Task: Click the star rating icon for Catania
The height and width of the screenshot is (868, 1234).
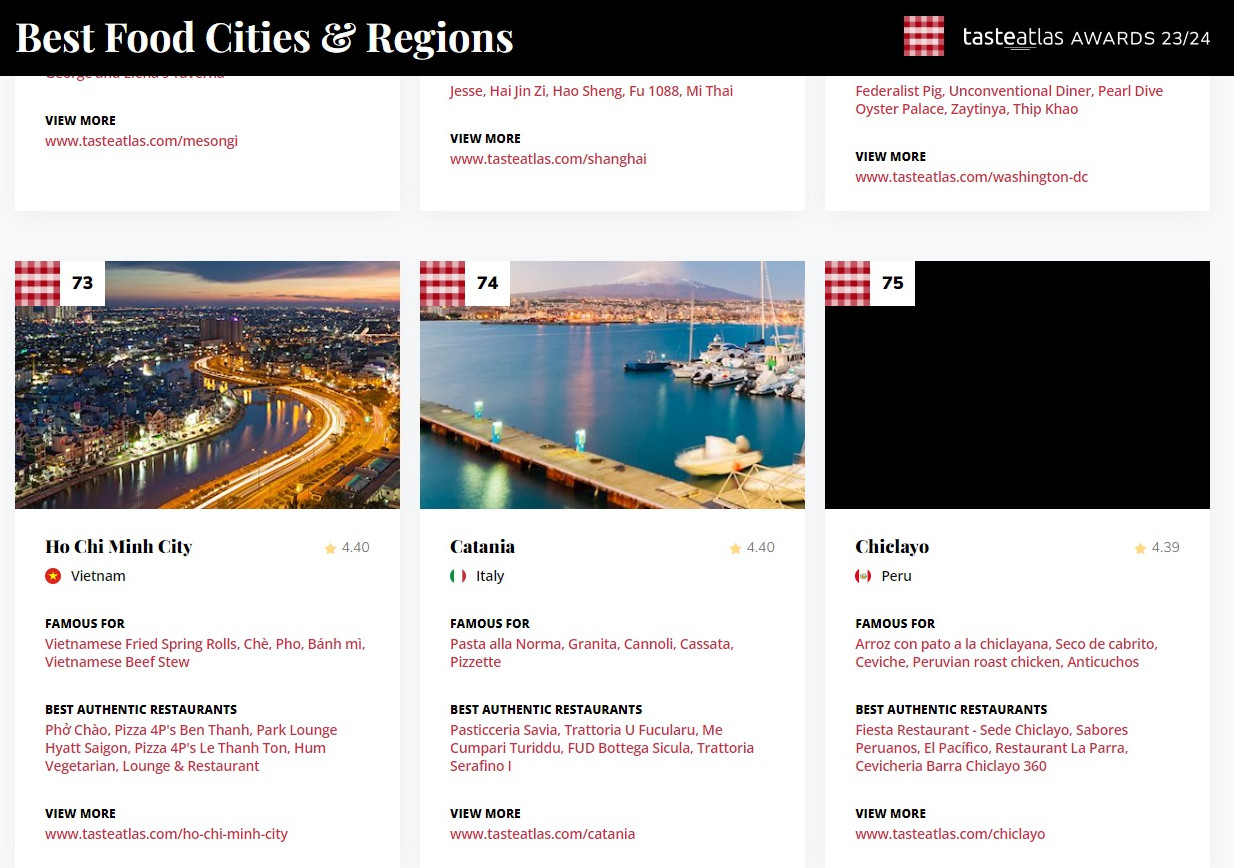Action: pos(735,548)
